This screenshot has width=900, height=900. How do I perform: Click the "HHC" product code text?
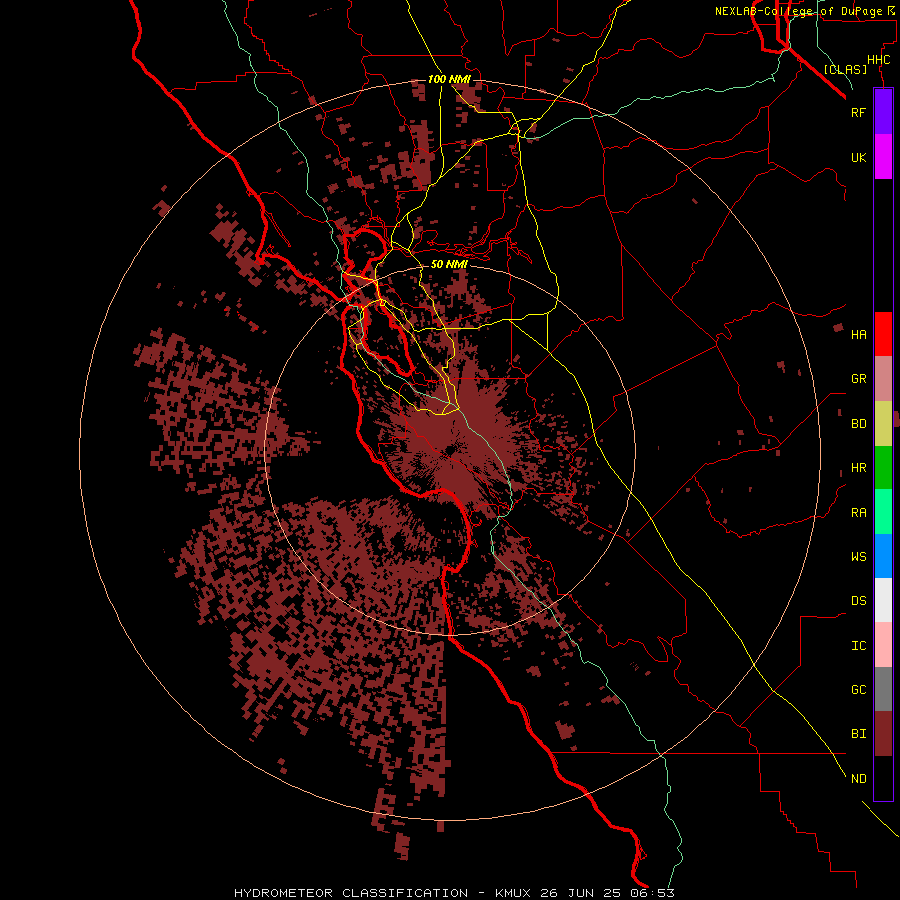point(879,60)
